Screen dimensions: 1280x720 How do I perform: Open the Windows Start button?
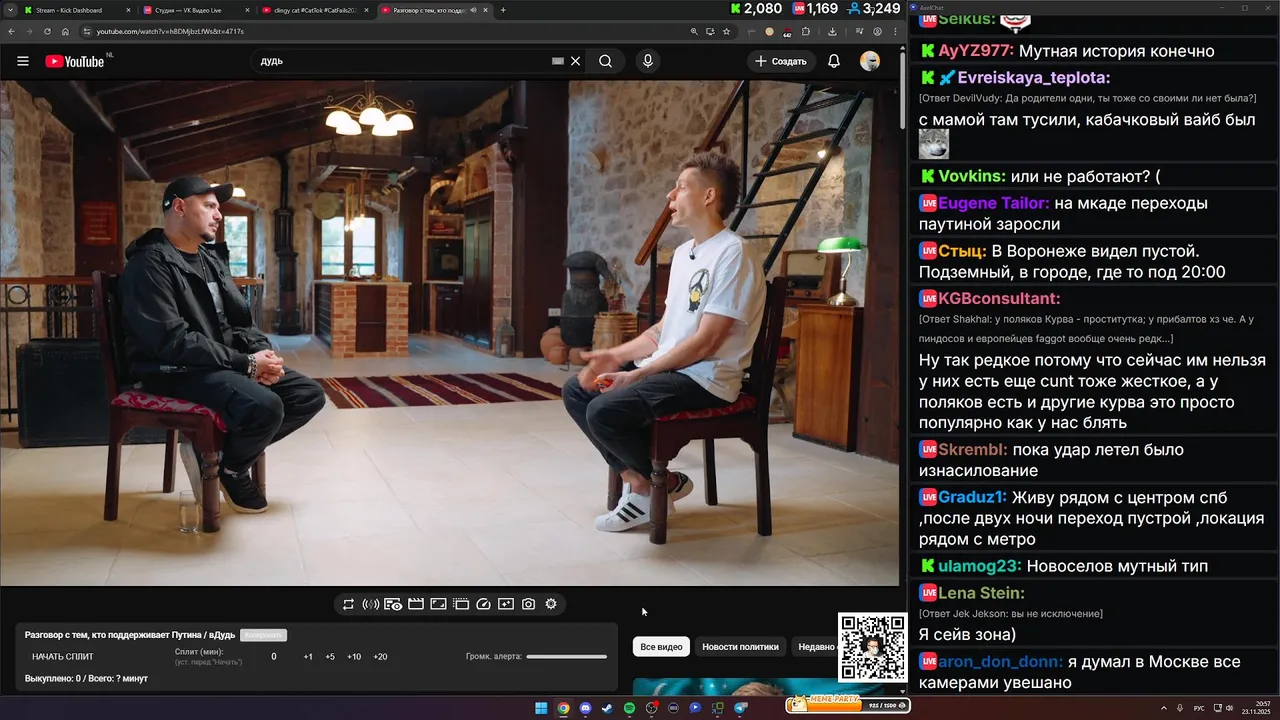pos(541,708)
